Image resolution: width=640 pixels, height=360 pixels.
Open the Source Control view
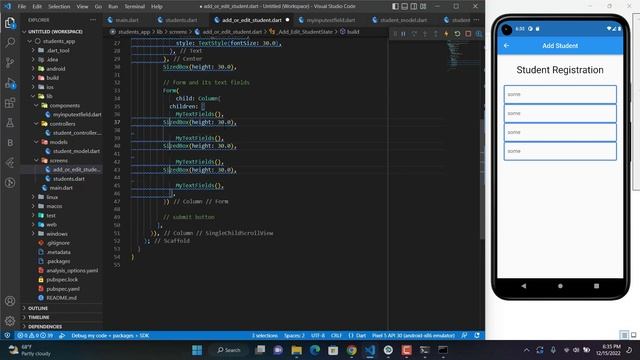click(10, 62)
